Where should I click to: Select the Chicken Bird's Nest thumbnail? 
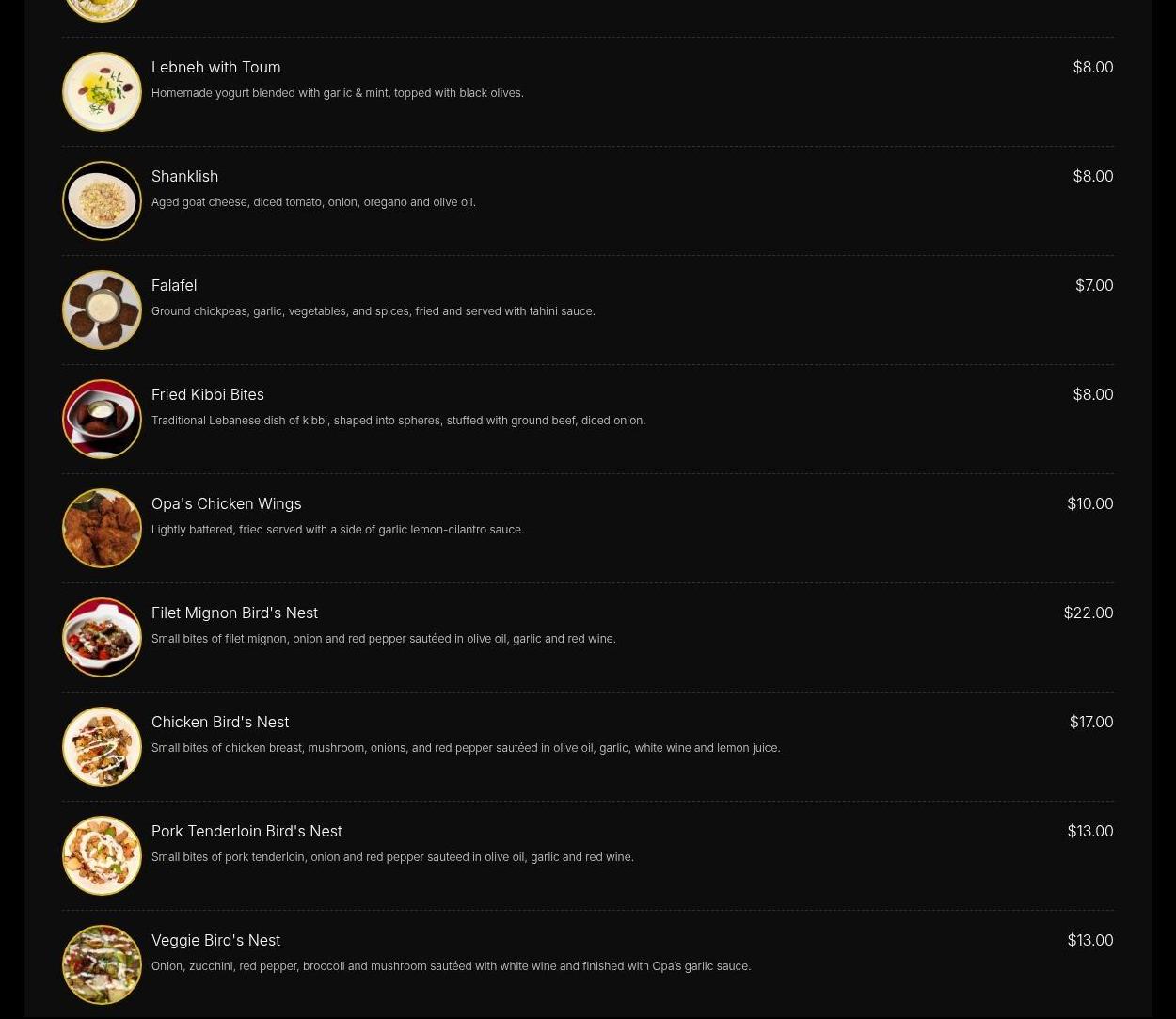click(x=102, y=746)
